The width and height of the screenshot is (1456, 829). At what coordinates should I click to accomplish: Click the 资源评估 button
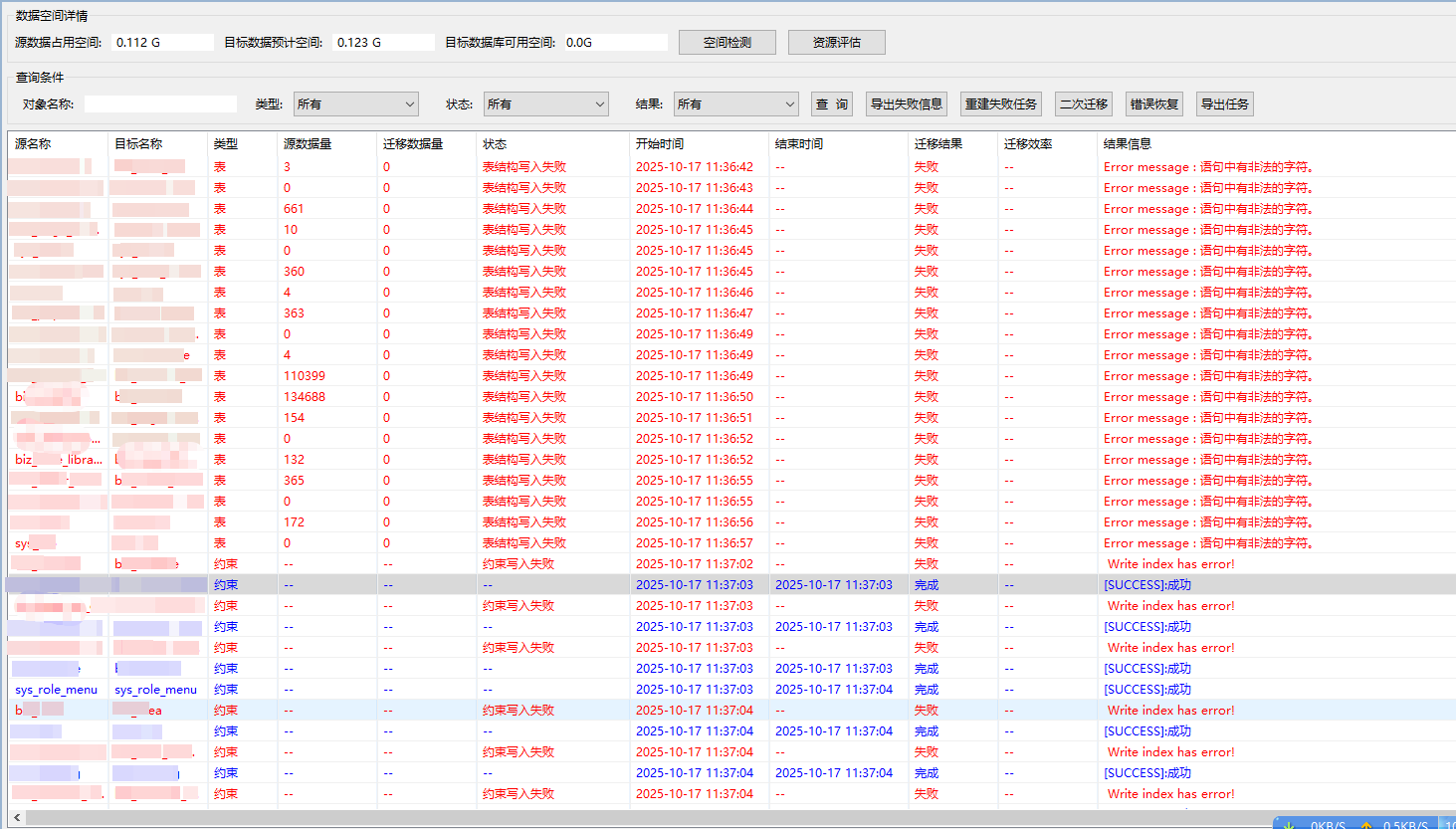point(836,42)
